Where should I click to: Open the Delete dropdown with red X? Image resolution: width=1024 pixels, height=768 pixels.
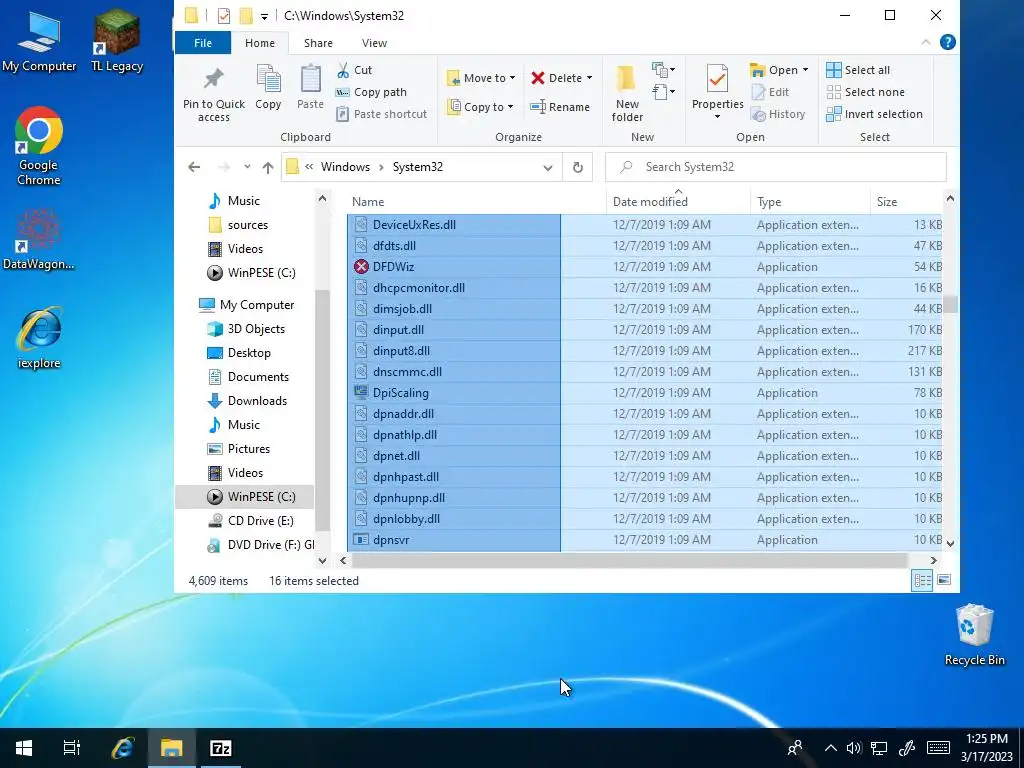562,78
